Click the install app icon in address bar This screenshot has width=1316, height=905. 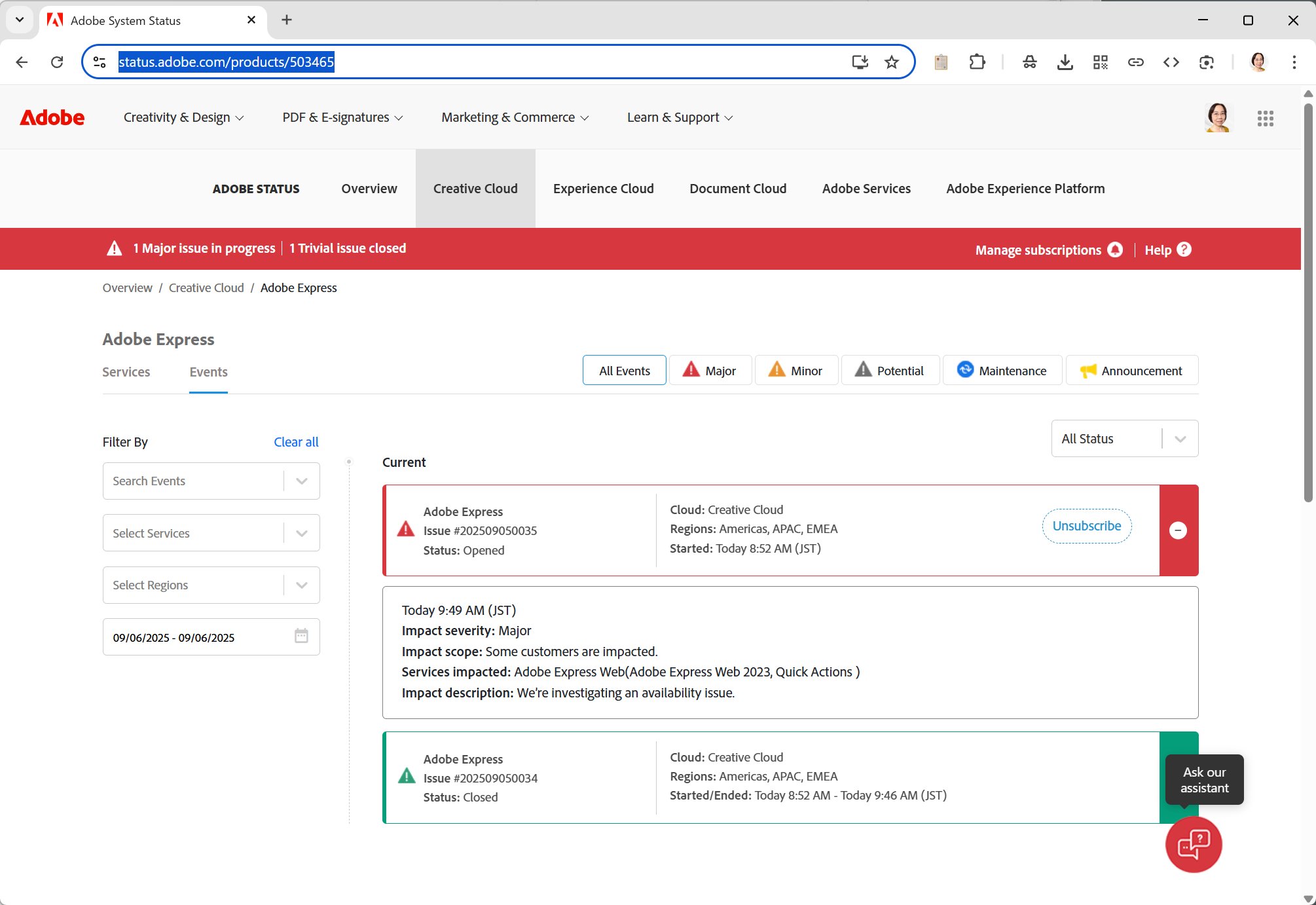pyautogui.click(x=860, y=62)
